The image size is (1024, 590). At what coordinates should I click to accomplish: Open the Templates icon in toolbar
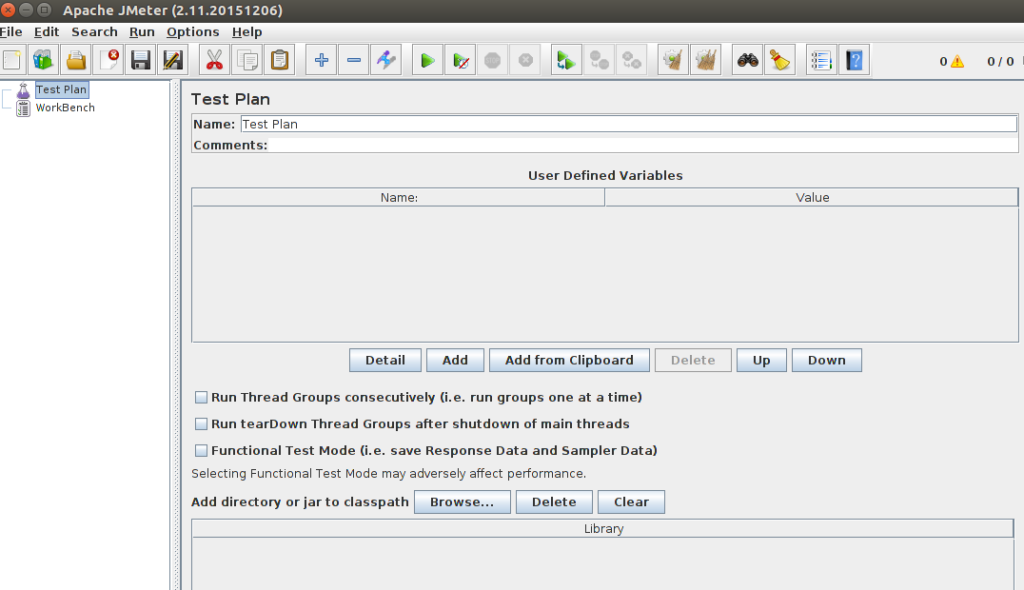point(43,60)
